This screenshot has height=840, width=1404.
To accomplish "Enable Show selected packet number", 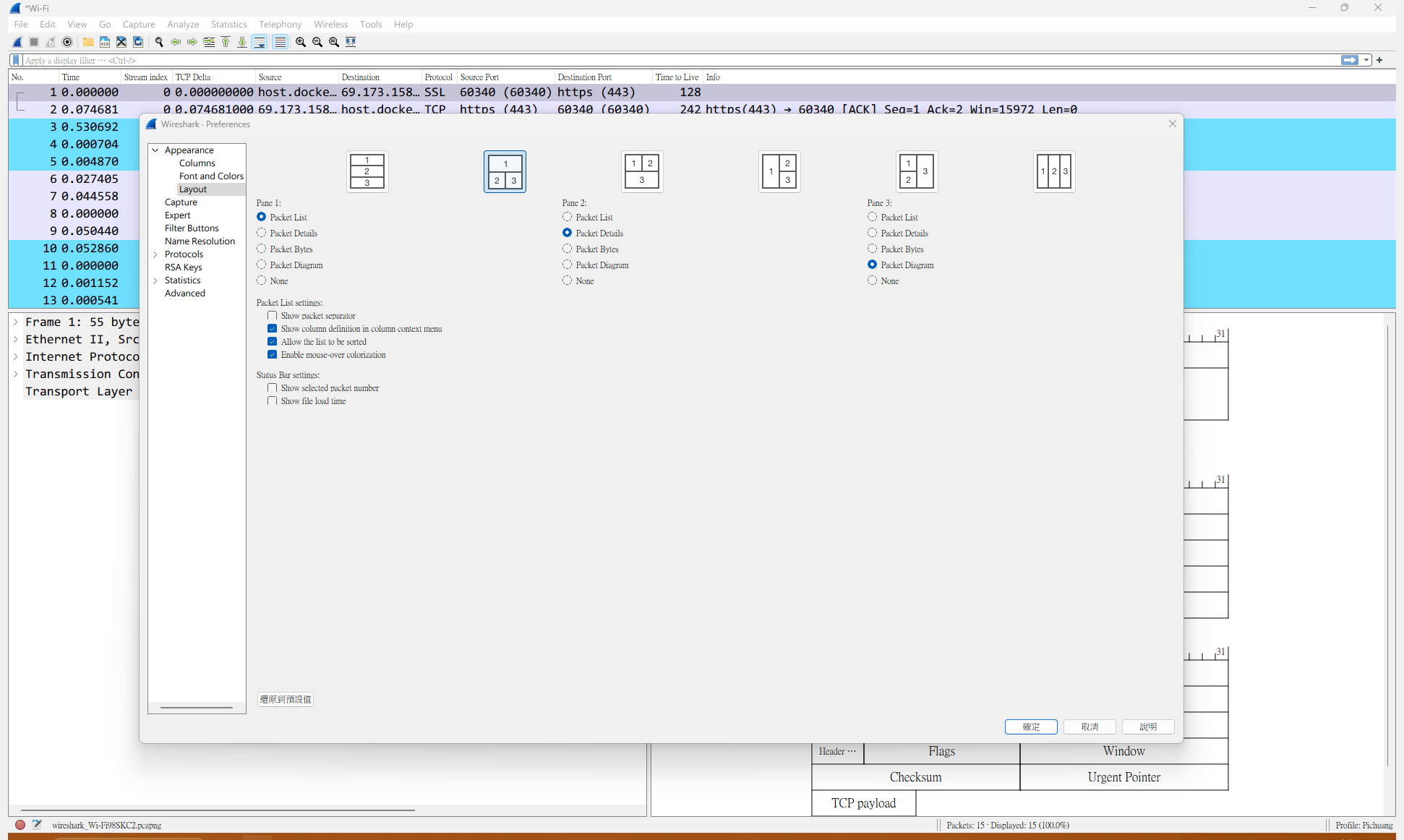I will (273, 388).
